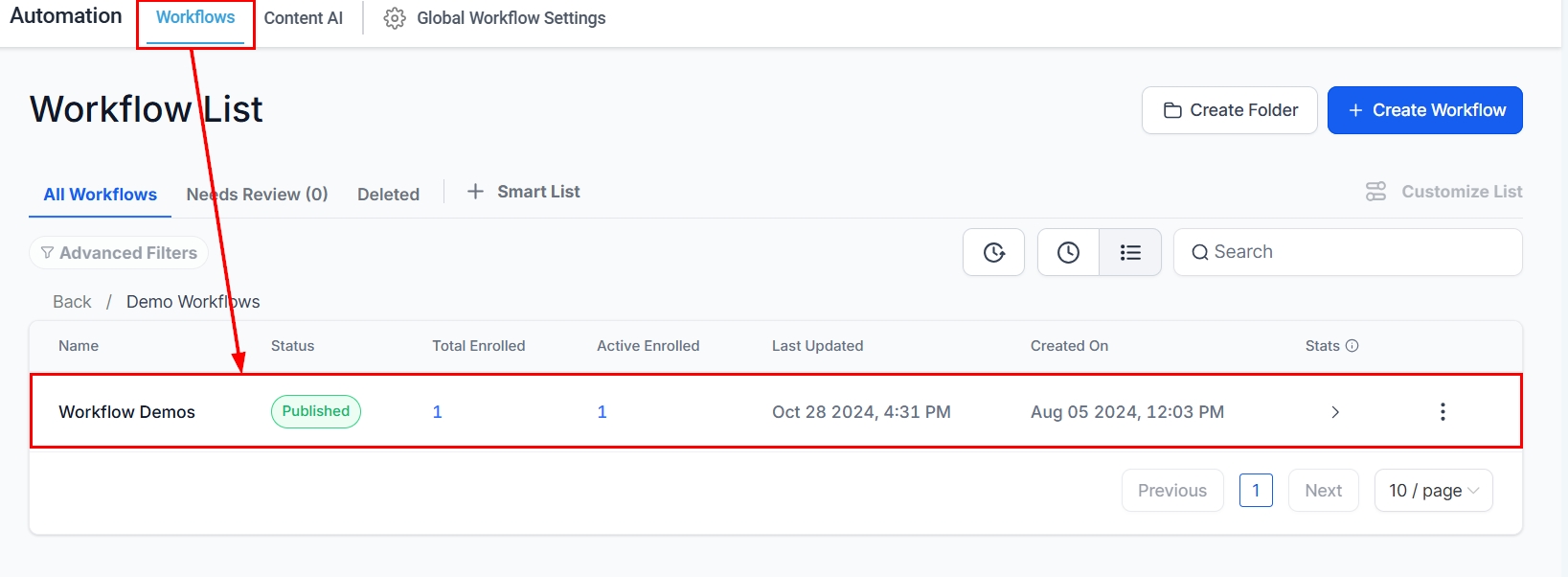Click the Global Workflow Settings gear icon

coord(394,18)
